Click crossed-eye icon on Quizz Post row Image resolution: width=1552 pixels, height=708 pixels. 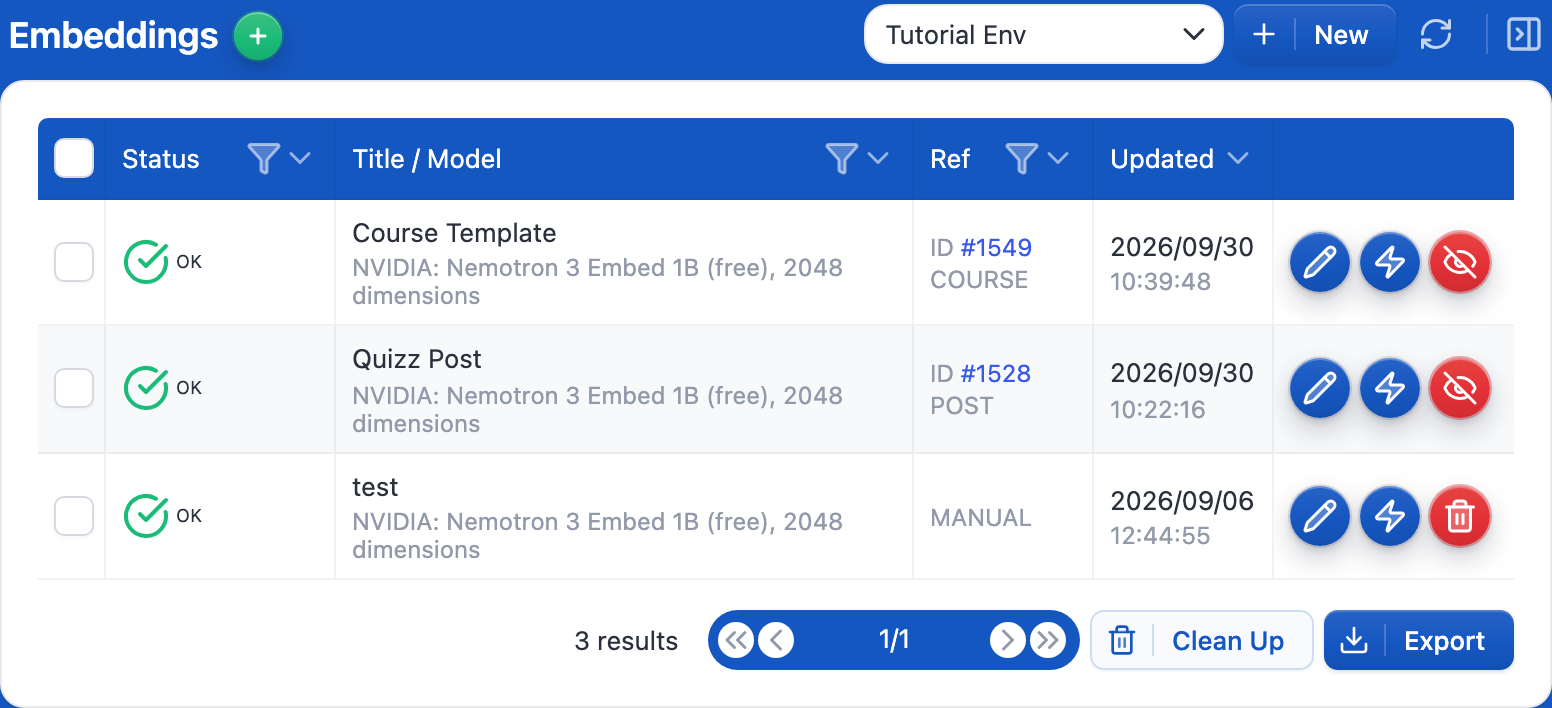pos(1460,388)
